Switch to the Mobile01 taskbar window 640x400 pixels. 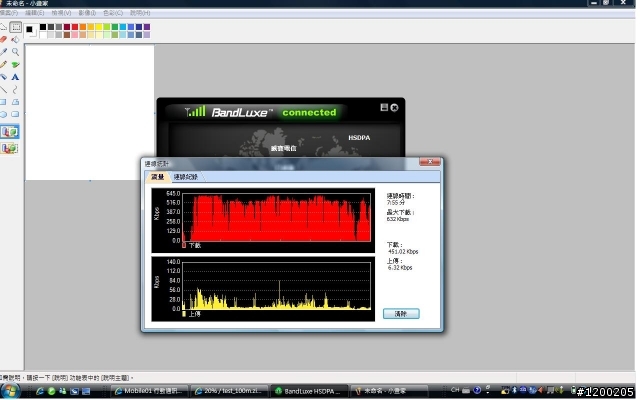tap(150, 391)
